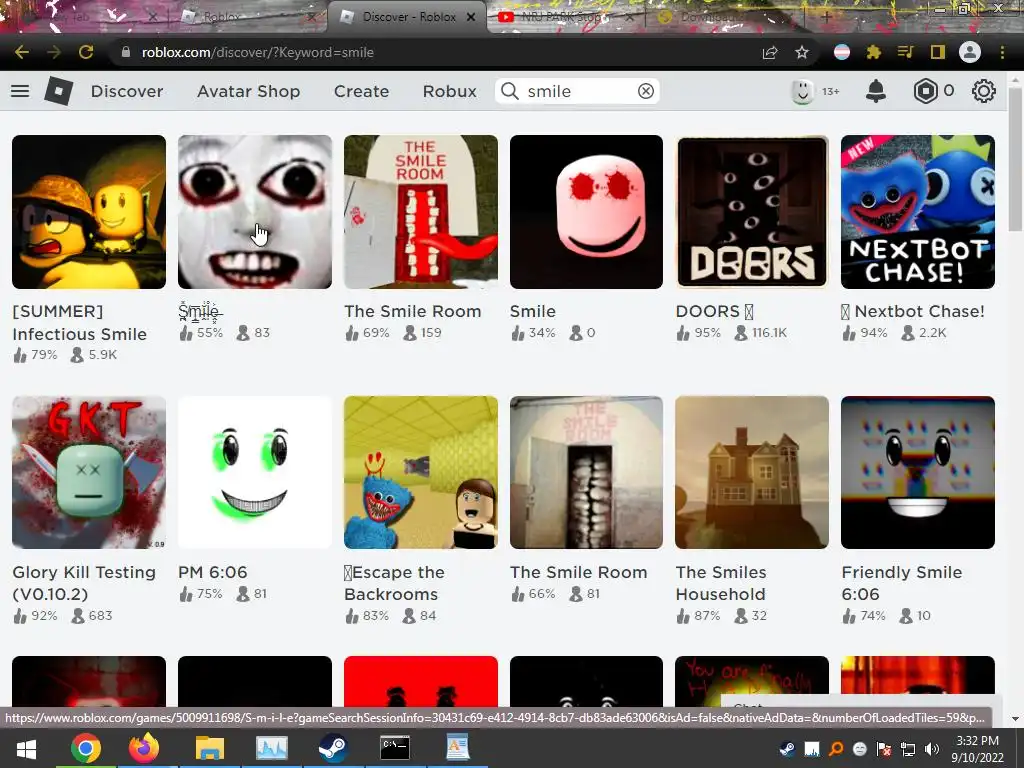Open The Smile Room 69% game link

pos(413,312)
